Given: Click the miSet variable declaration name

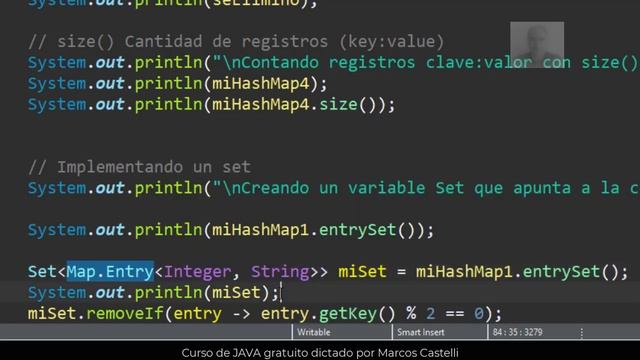Looking at the screenshot, I should pos(362,271).
